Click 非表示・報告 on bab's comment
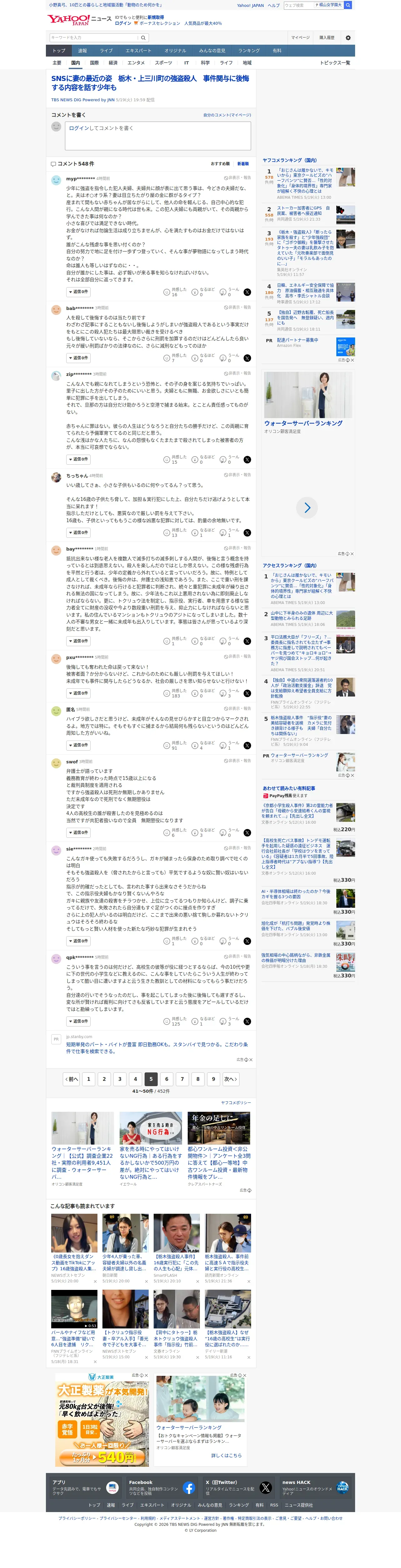The height and width of the screenshot is (1568, 401). point(237,307)
